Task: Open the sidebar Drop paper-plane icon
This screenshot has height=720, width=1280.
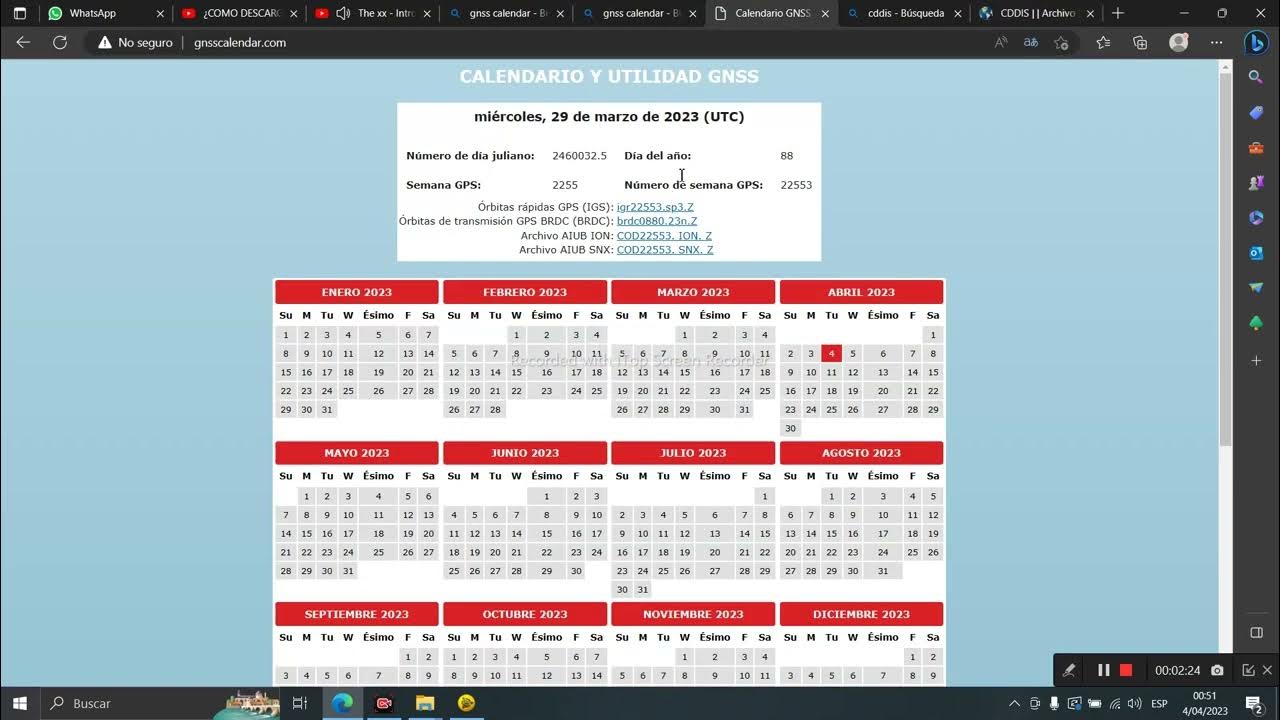Action: pos(1256,288)
